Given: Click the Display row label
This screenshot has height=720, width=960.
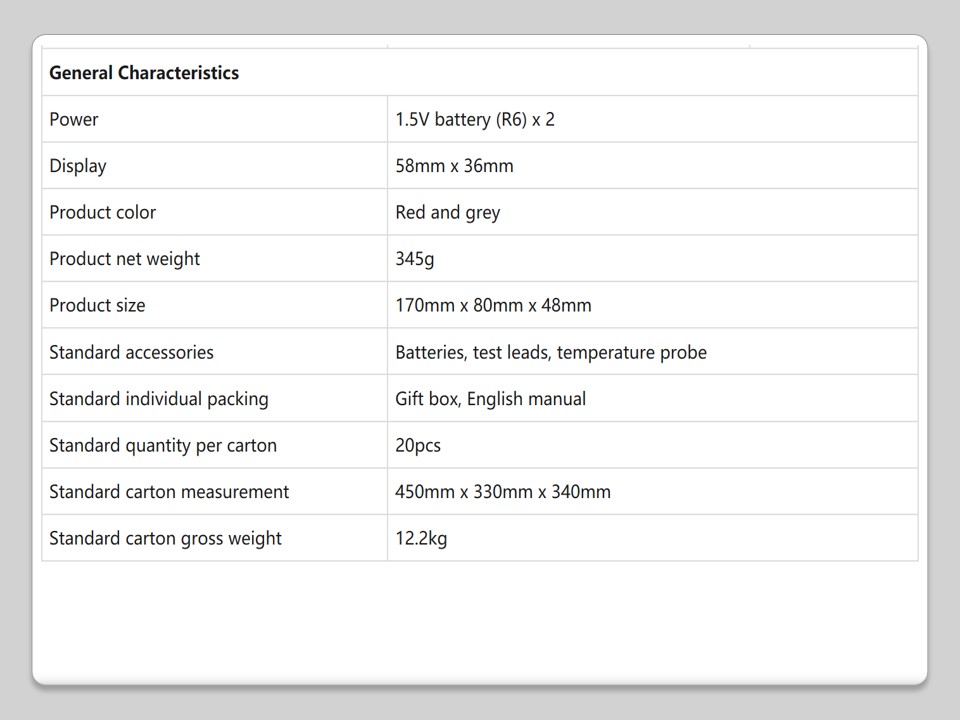Looking at the screenshot, I should [x=78, y=166].
